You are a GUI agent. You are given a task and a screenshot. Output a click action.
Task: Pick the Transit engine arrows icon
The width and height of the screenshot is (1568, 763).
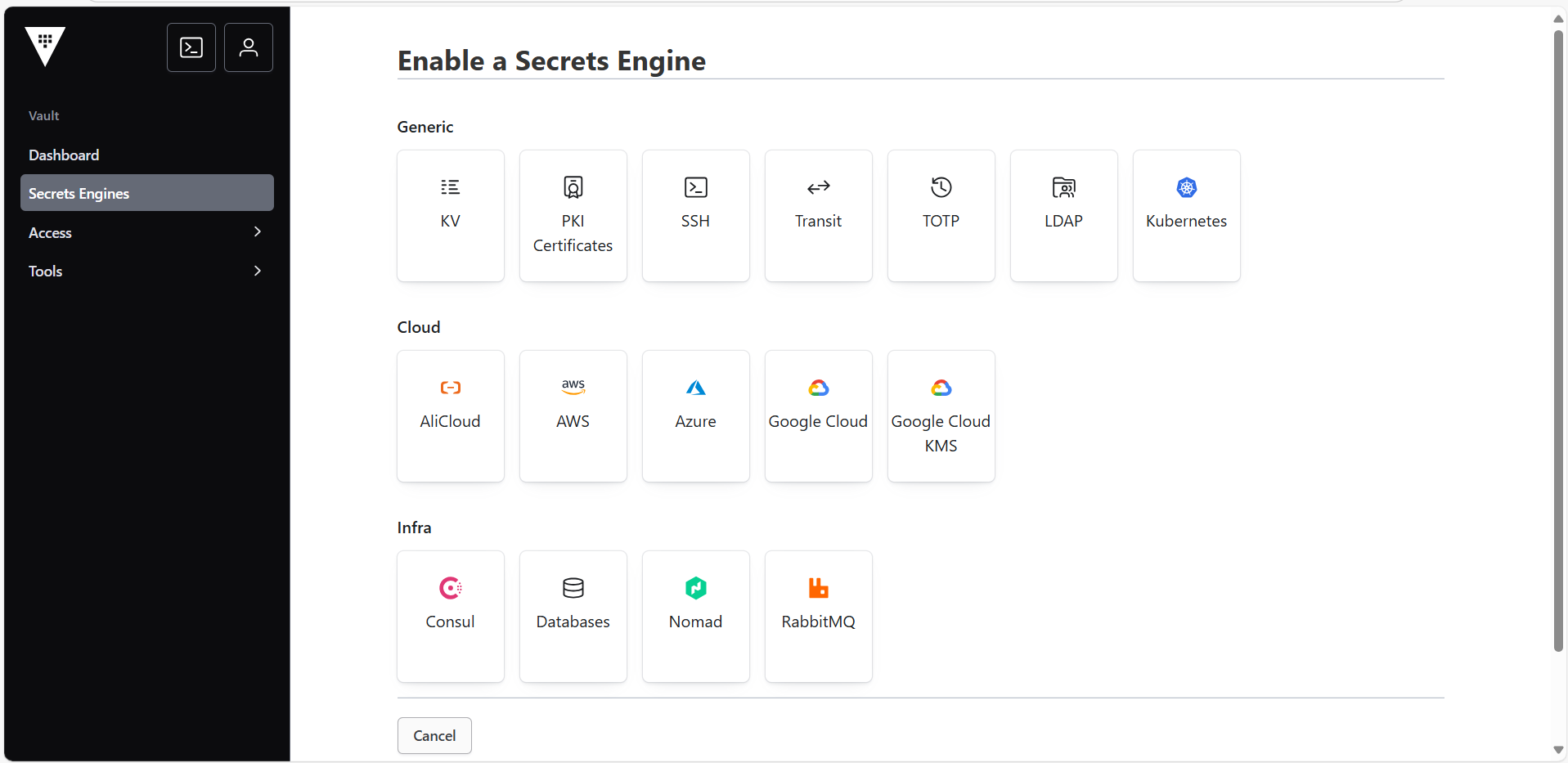point(819,187)
